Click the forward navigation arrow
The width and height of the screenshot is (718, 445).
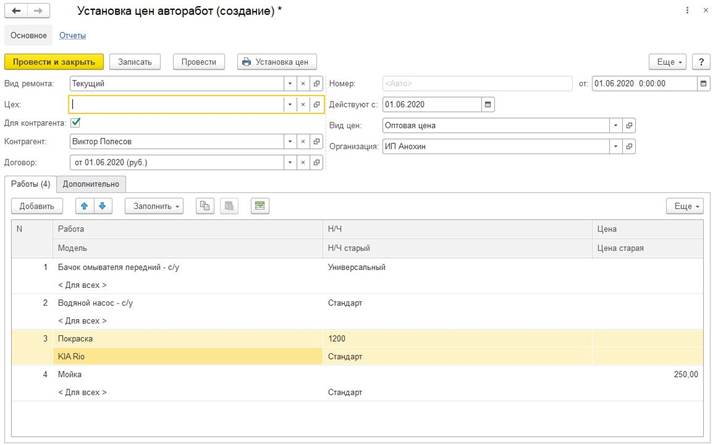(x=36, y=10)
